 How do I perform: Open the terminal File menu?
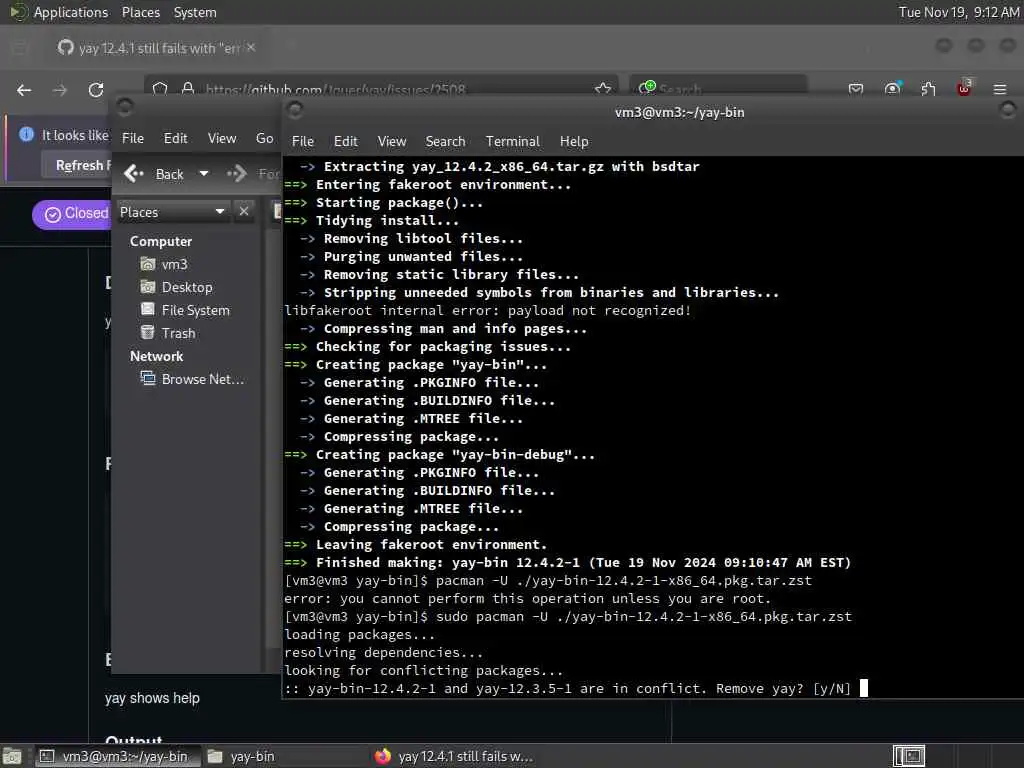[302, 141]
